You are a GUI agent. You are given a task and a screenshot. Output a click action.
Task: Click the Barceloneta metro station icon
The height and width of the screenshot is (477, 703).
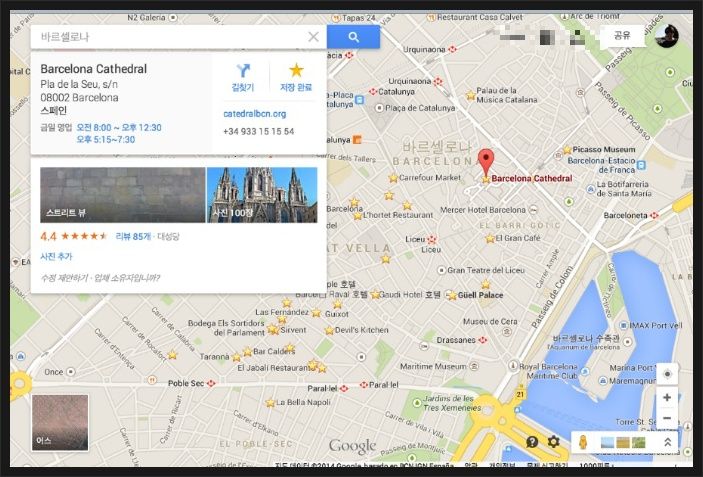coord(654,216)
